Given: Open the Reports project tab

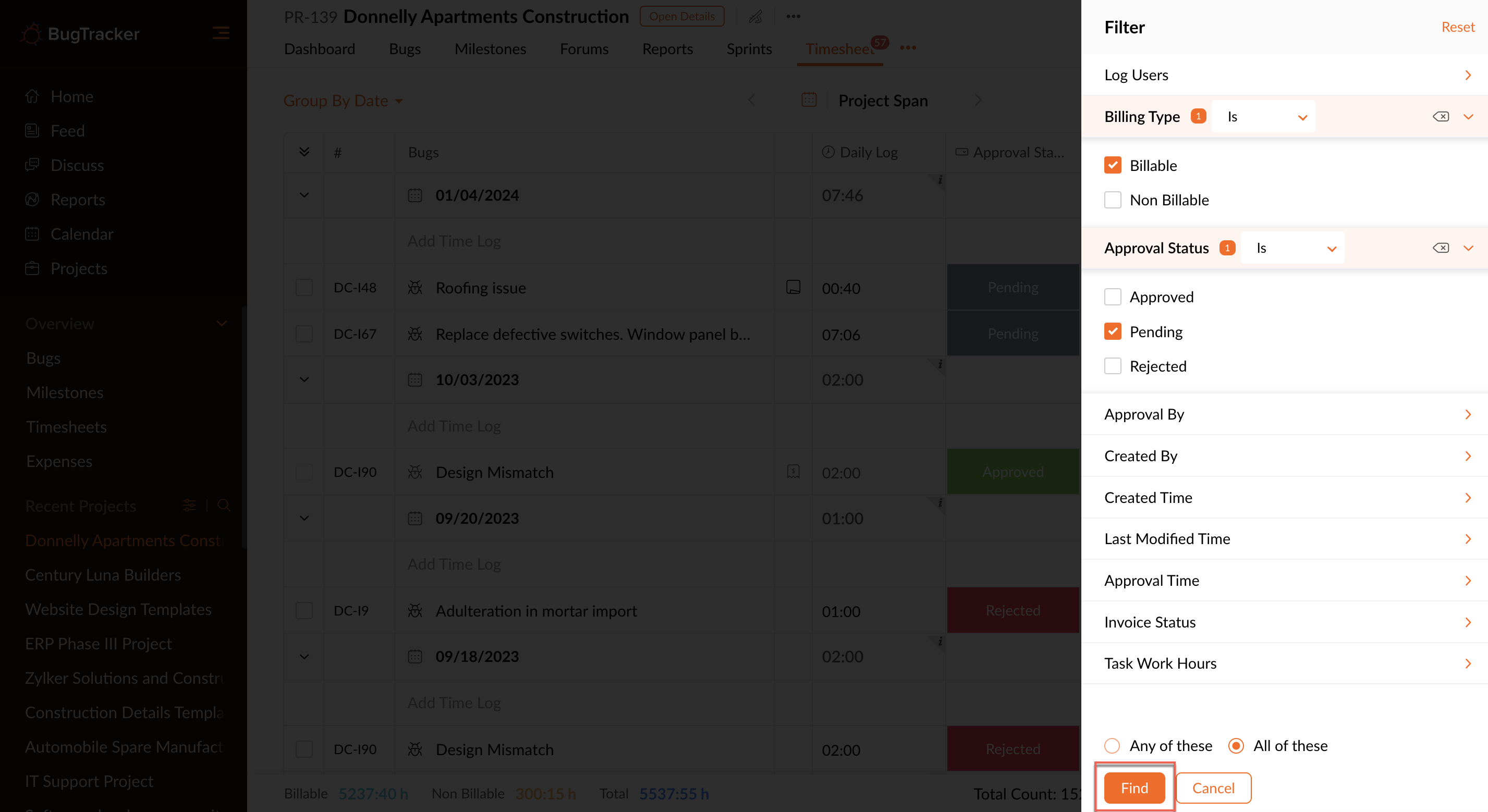Looking at the screenshot, I should click(x=667, y=49).
